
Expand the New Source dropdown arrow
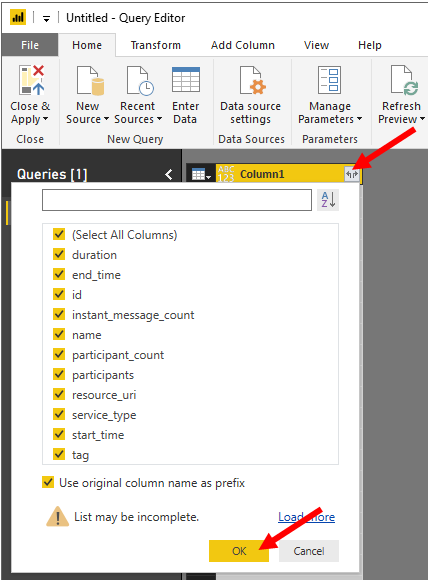[x=106, y=119]
